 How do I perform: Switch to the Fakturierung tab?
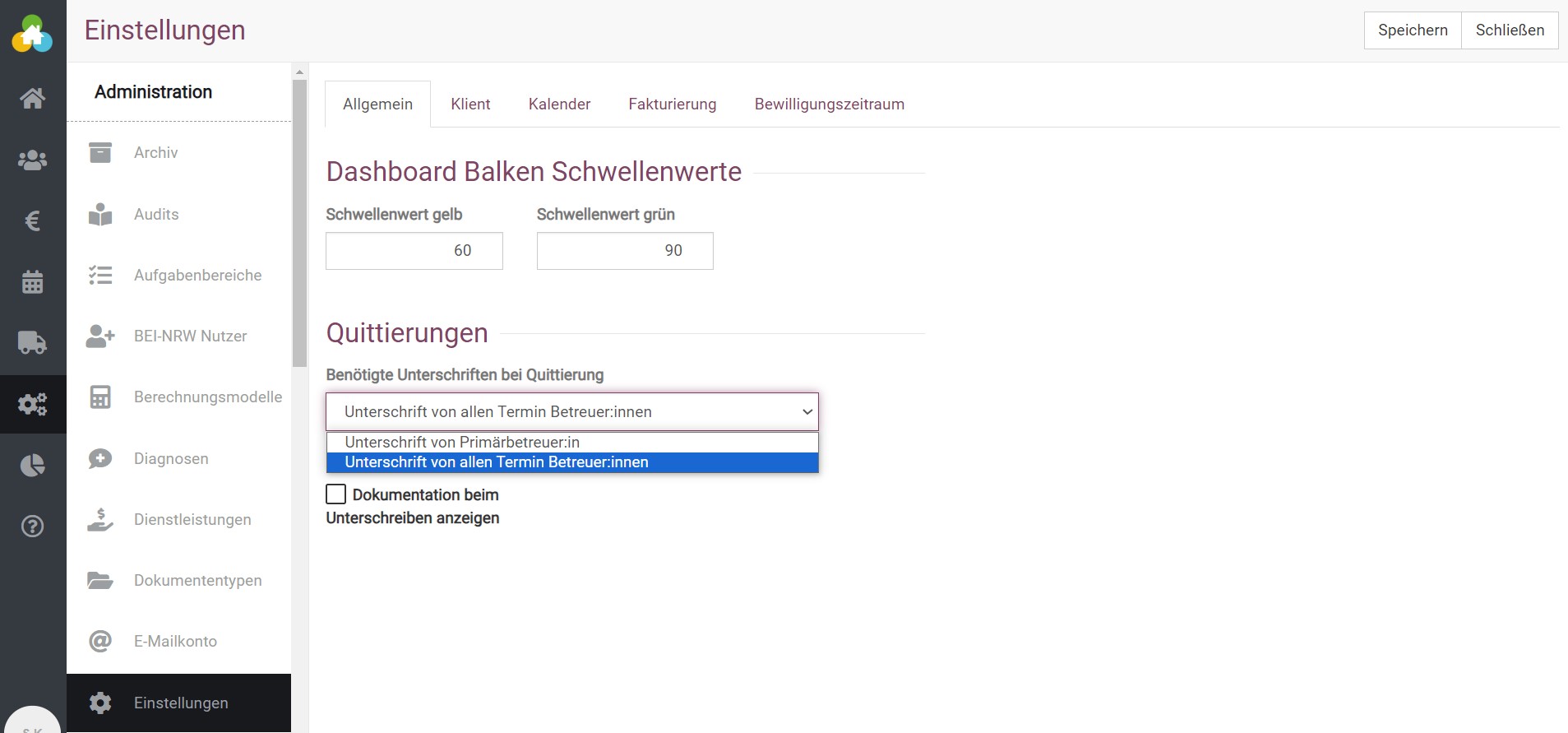pyautogui.click(x=672, y=104)
